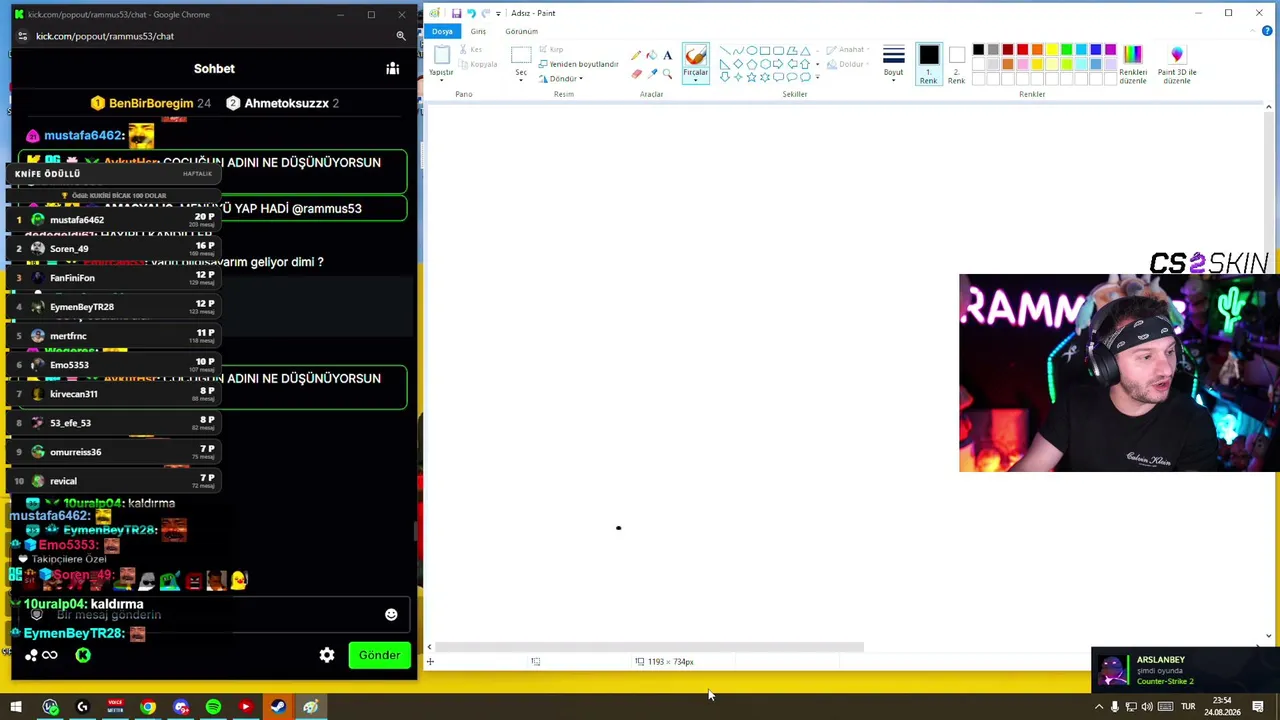Click the Kopyala copy button
The height and width of the screenshot is (720, 1280).
(x=478, y=64)
